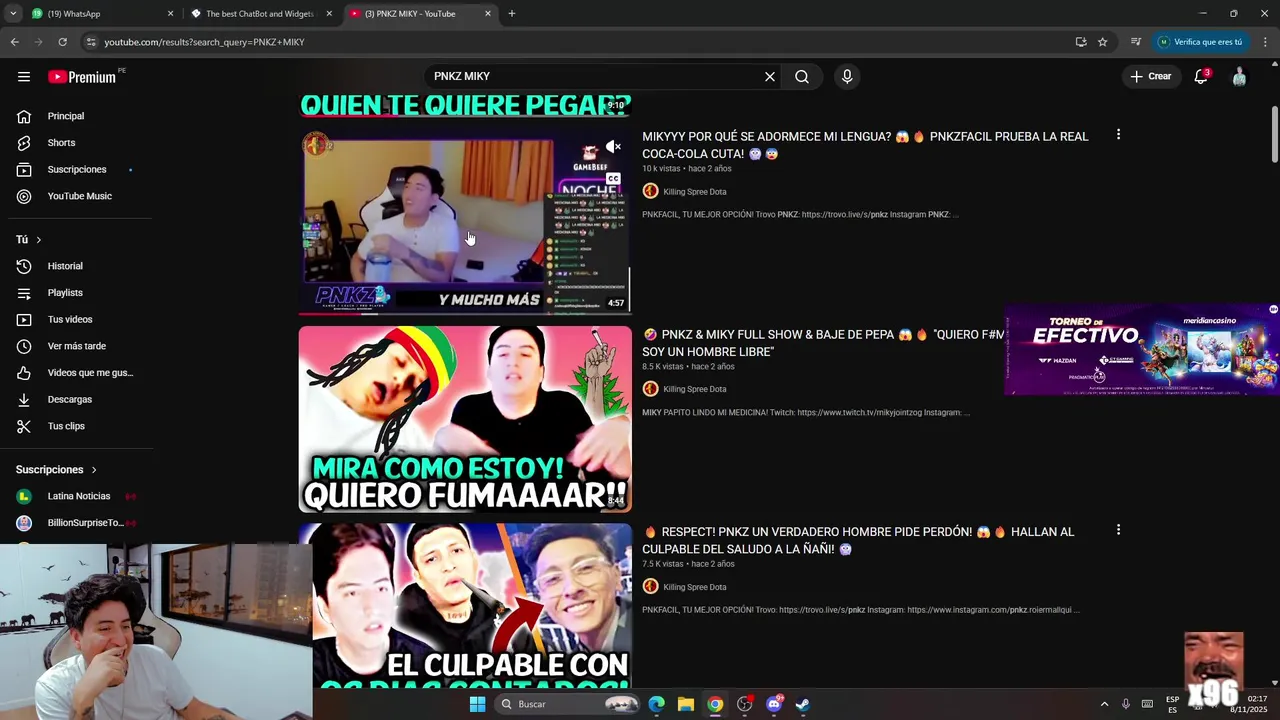This screenshot has height=720, width=1280.
Task: Expand the Tú section chevron
Action: point(39,240)
